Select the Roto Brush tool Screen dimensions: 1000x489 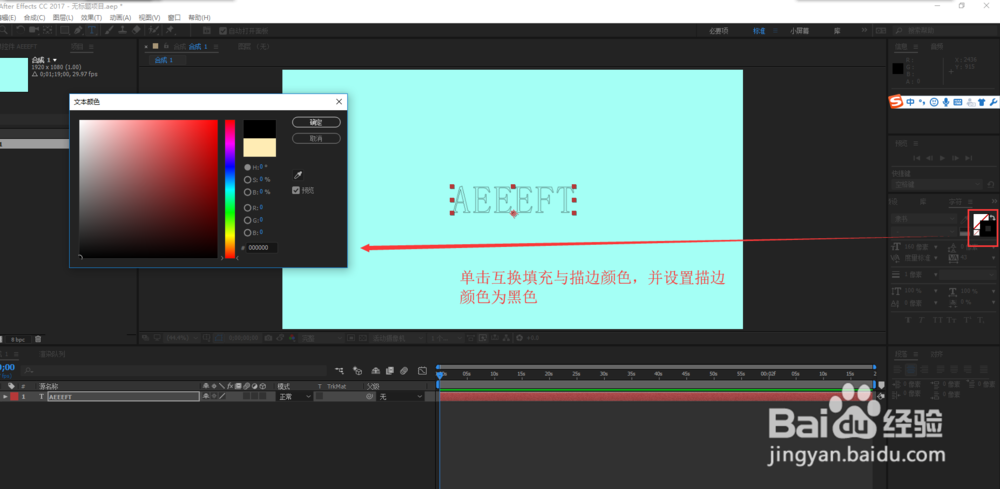pos(154,30)
